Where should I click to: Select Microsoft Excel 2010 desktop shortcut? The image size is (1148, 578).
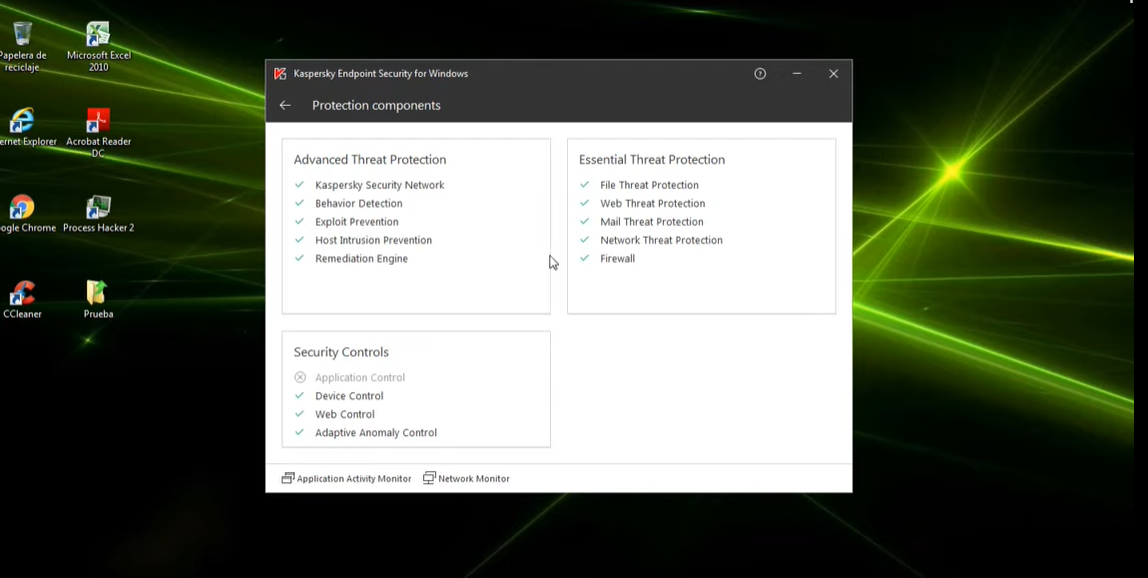[98, 47]
